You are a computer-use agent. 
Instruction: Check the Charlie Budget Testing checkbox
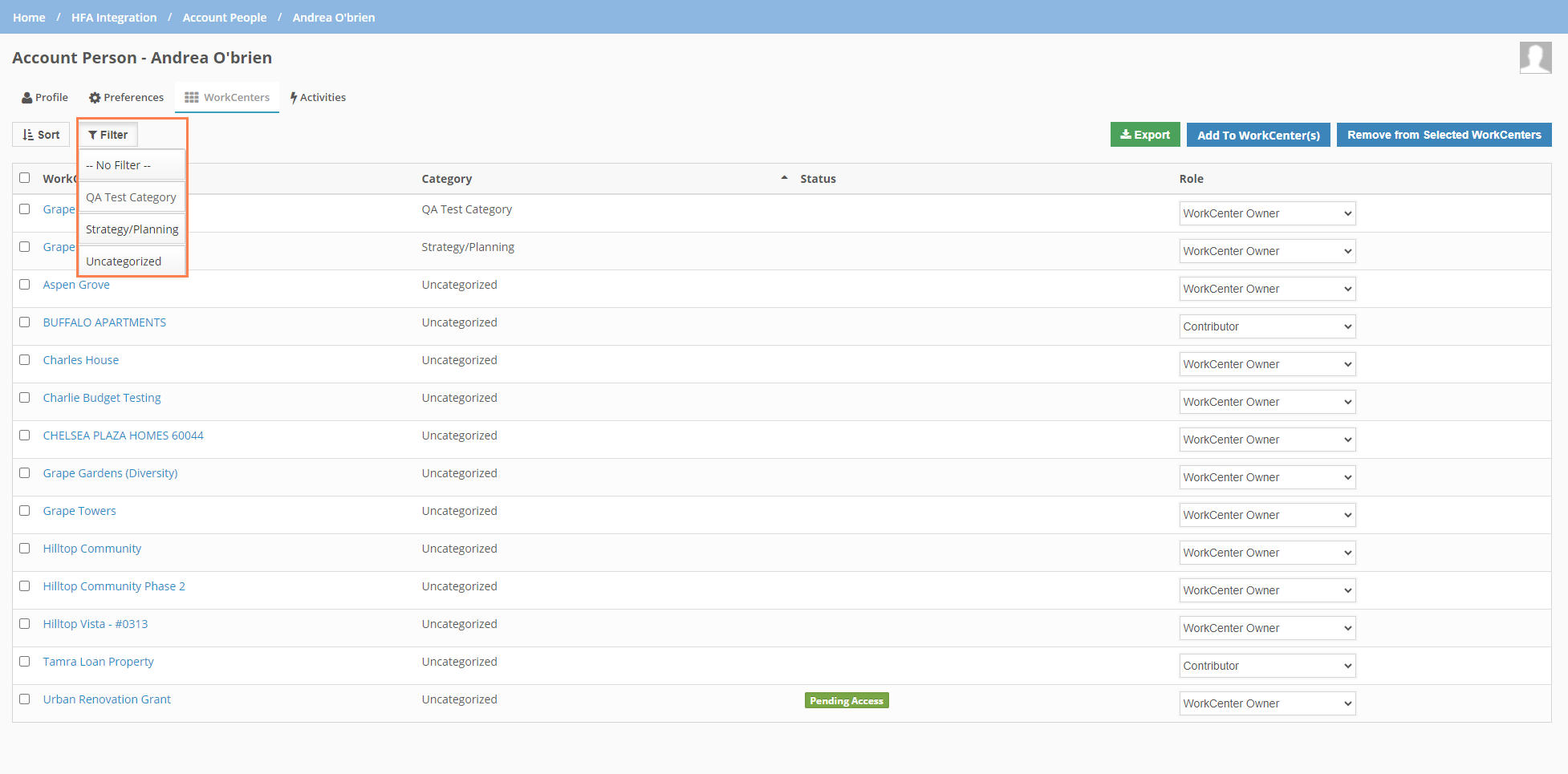point(25,398)
